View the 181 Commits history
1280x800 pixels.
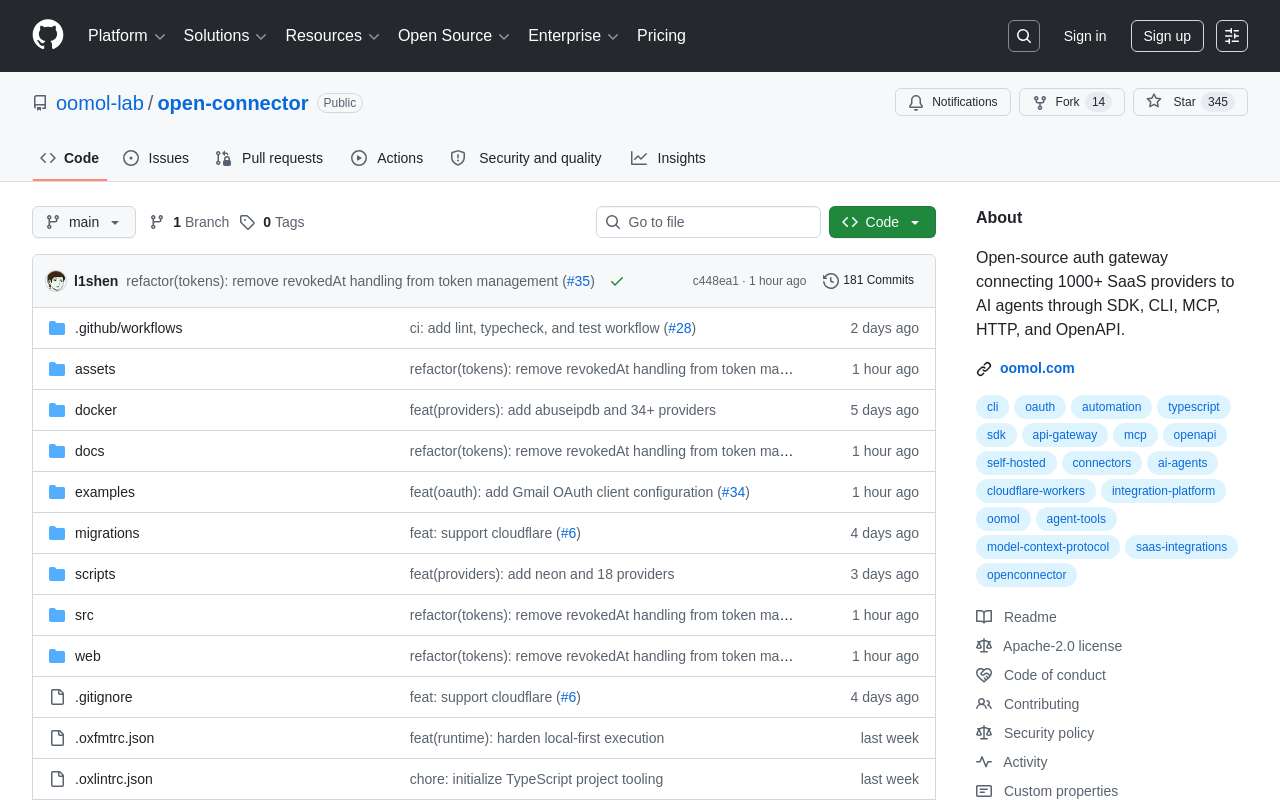868,281
